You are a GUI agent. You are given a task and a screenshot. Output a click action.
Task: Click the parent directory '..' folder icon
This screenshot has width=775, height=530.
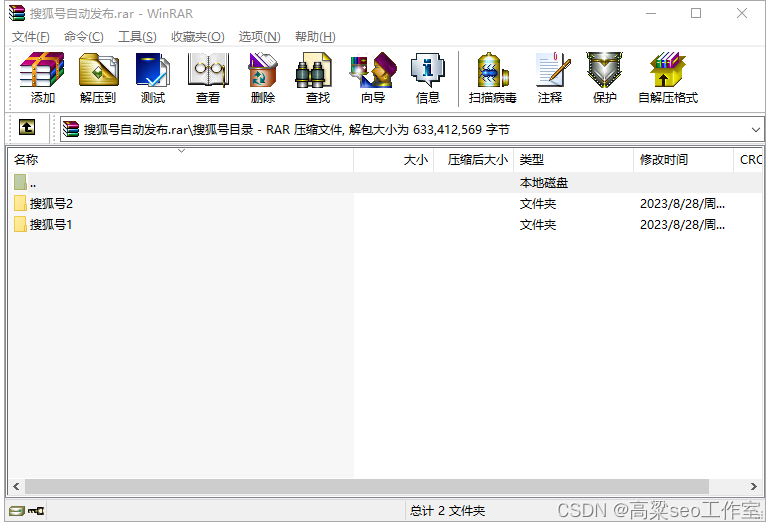coord(20,182)
